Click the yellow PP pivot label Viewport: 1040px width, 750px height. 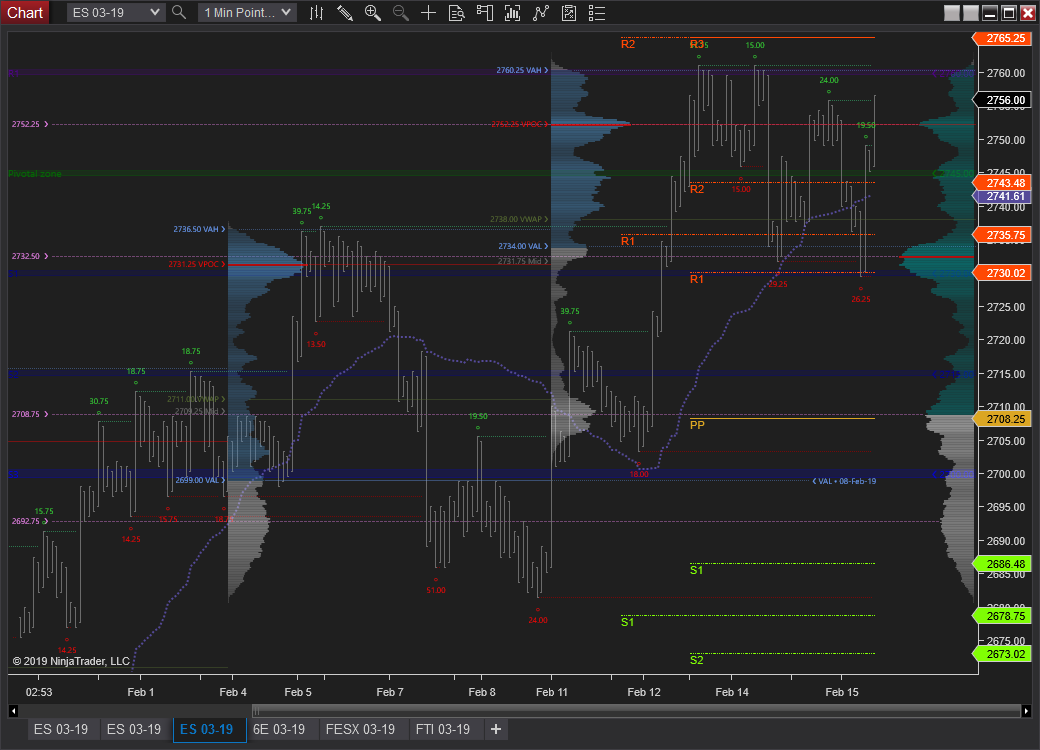[x=697, y=425]
